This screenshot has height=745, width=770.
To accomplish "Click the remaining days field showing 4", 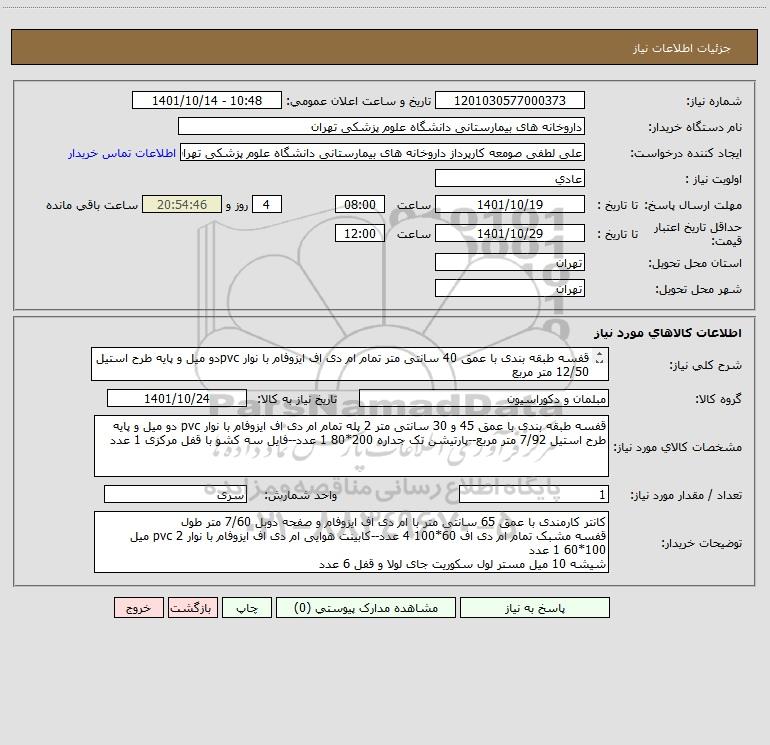I will 267,204.
